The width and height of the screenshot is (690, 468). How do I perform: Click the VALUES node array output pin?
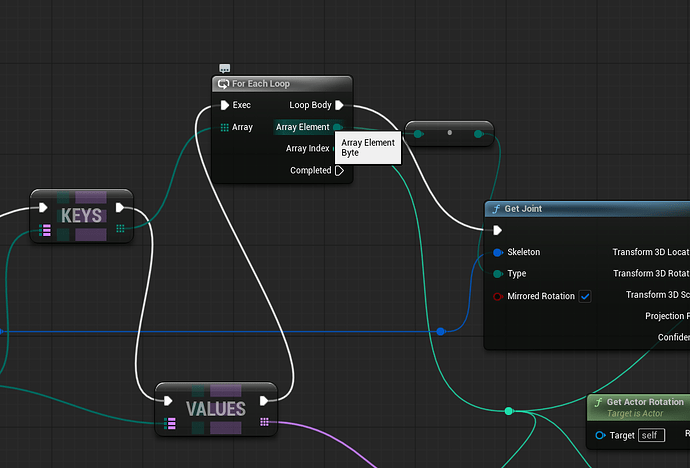coord(264,422)
